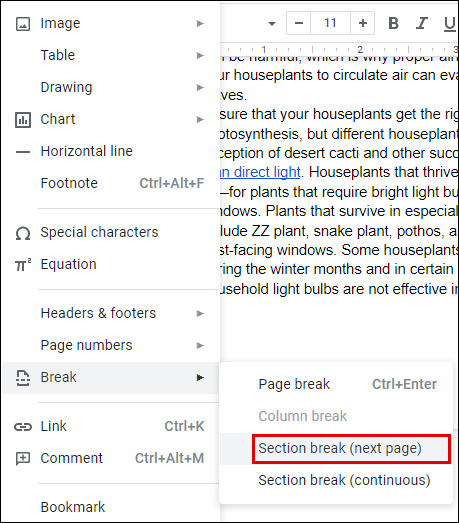Toggle italic formatting in toolbar
The height and width of the screenshot is (523, 459).
click(422, 23)
